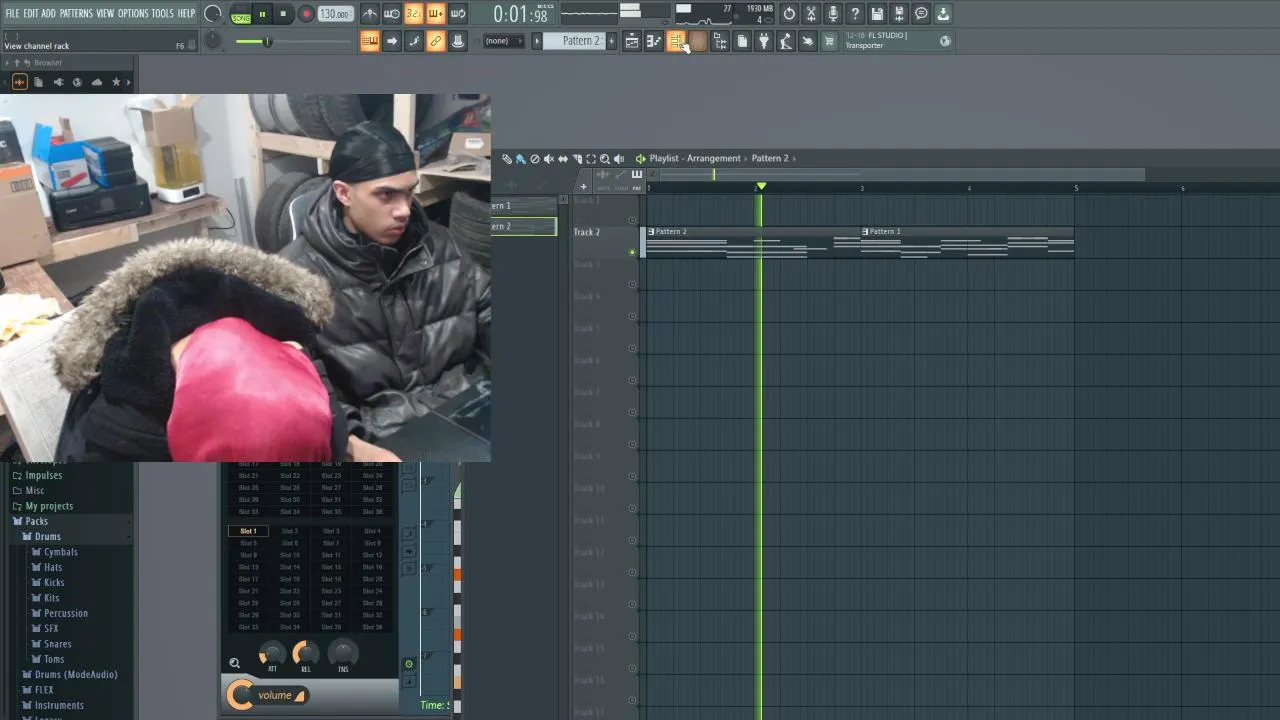Toggle multilink to controllers icon
The width and height of the screenshot is (1280, 720).
tap(458, 41)
